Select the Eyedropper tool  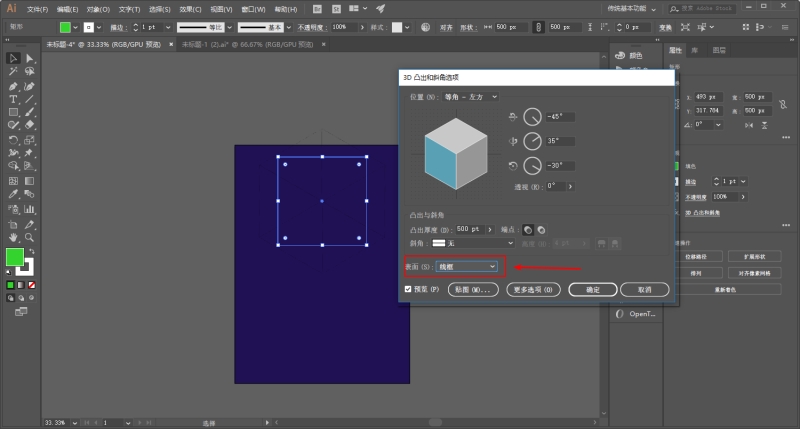point(13,194)
